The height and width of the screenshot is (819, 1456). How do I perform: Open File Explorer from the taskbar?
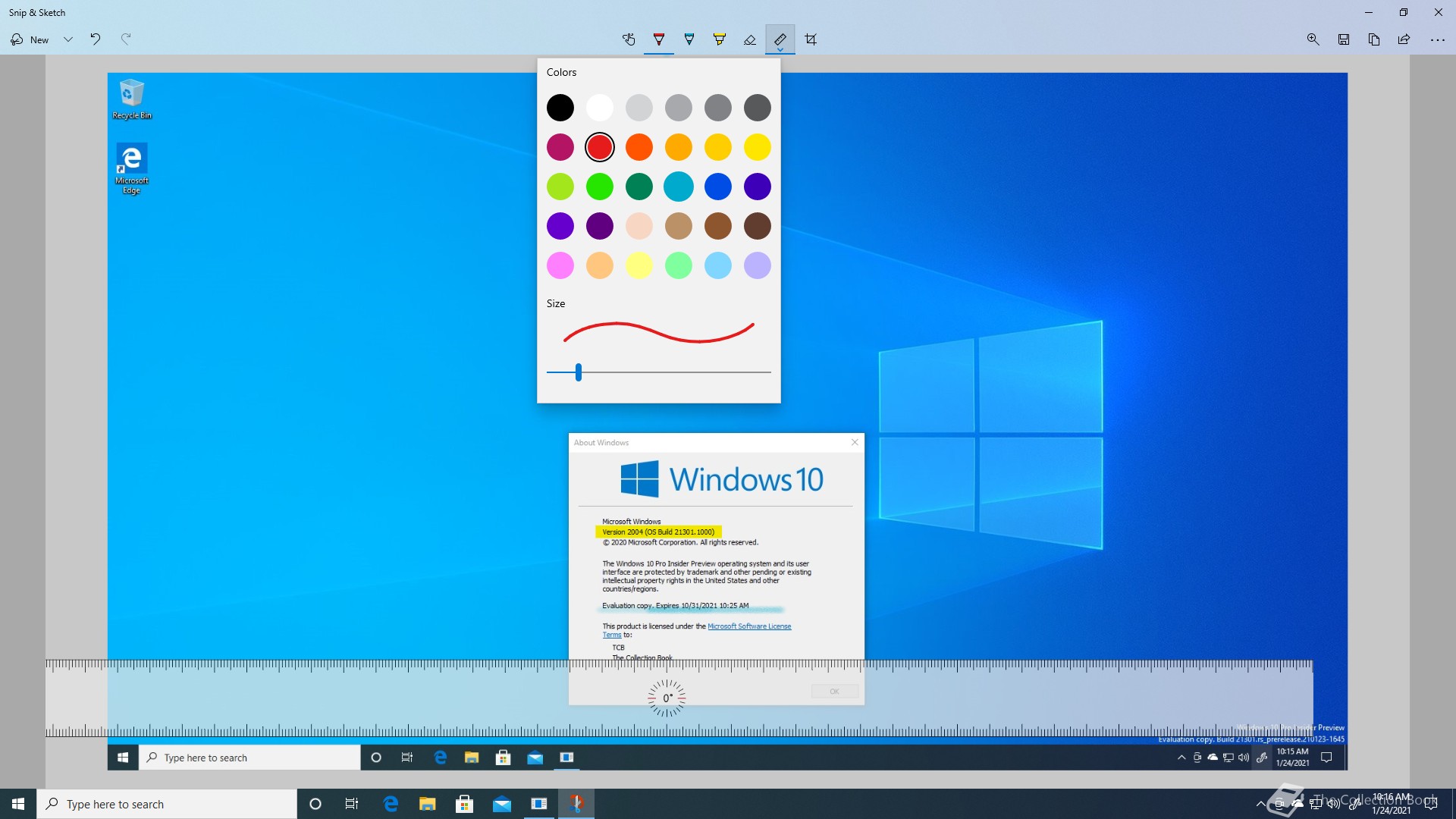428,804
